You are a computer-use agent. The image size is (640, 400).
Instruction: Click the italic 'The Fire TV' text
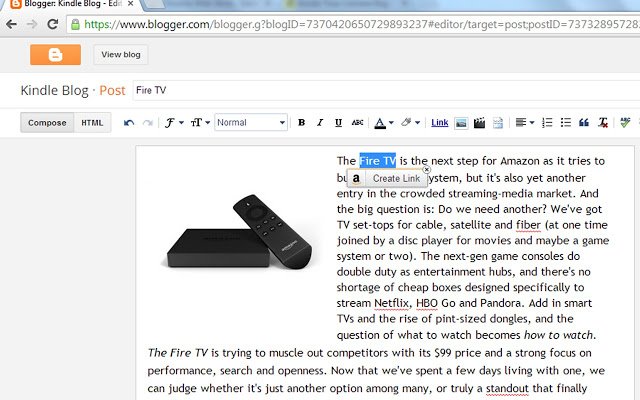coord(178,353)
